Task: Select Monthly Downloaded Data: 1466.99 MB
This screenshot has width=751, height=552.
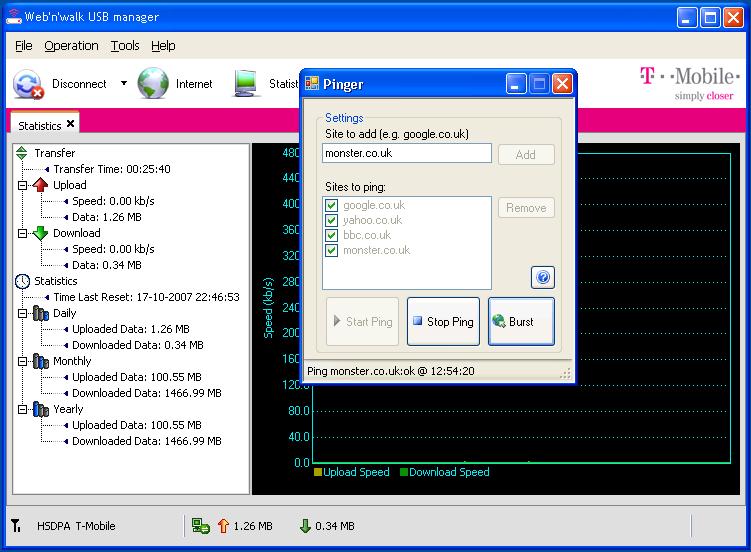Action: (147, 393)
